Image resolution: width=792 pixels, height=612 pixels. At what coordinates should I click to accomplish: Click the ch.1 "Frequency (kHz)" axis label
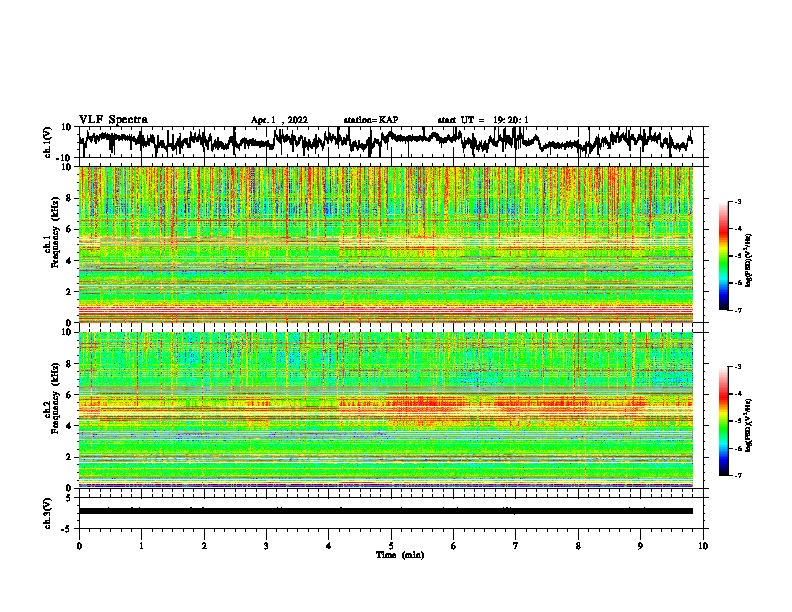click(x=56, y=234)
